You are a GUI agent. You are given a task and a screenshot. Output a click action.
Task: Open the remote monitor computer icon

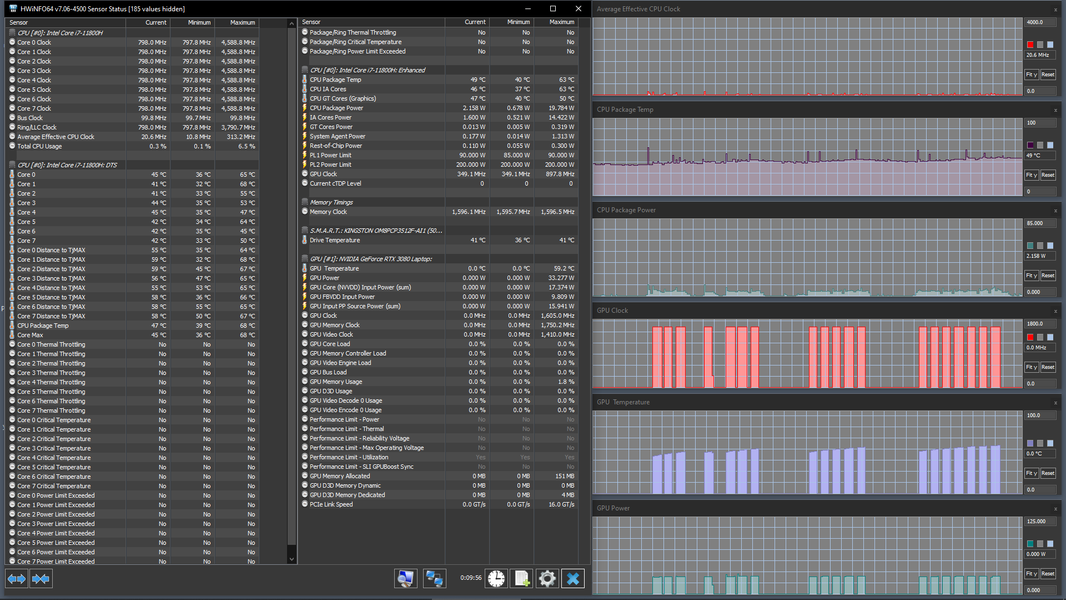pos(405,579)
